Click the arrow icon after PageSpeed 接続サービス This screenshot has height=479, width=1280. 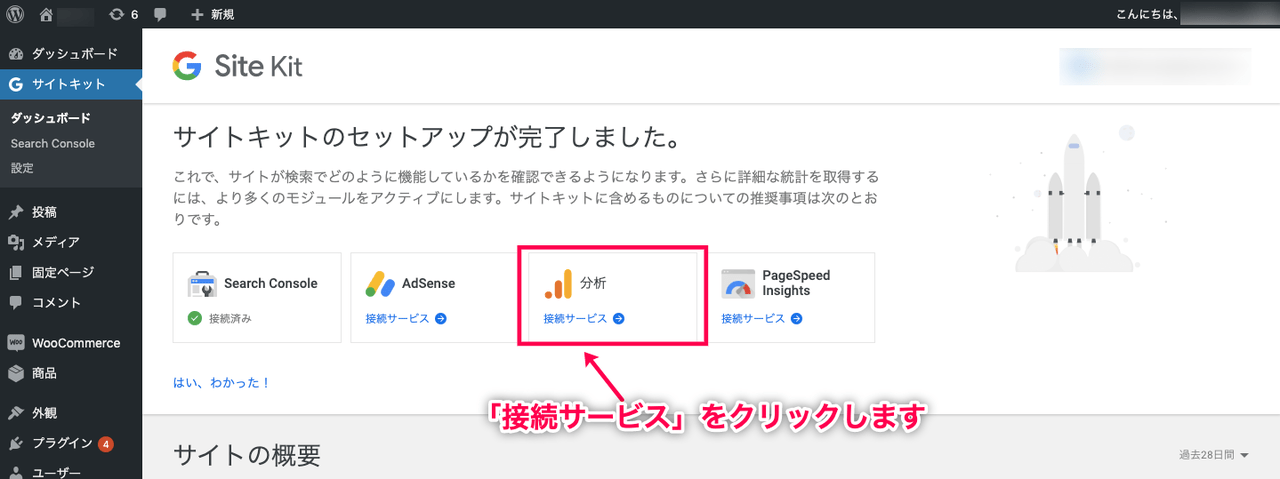click(797, 319)
